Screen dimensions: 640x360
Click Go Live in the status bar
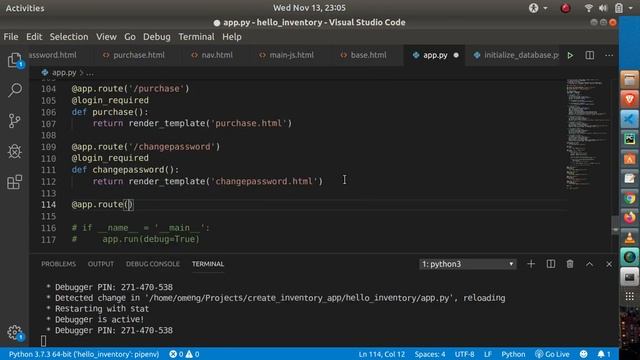click(552, 354)
